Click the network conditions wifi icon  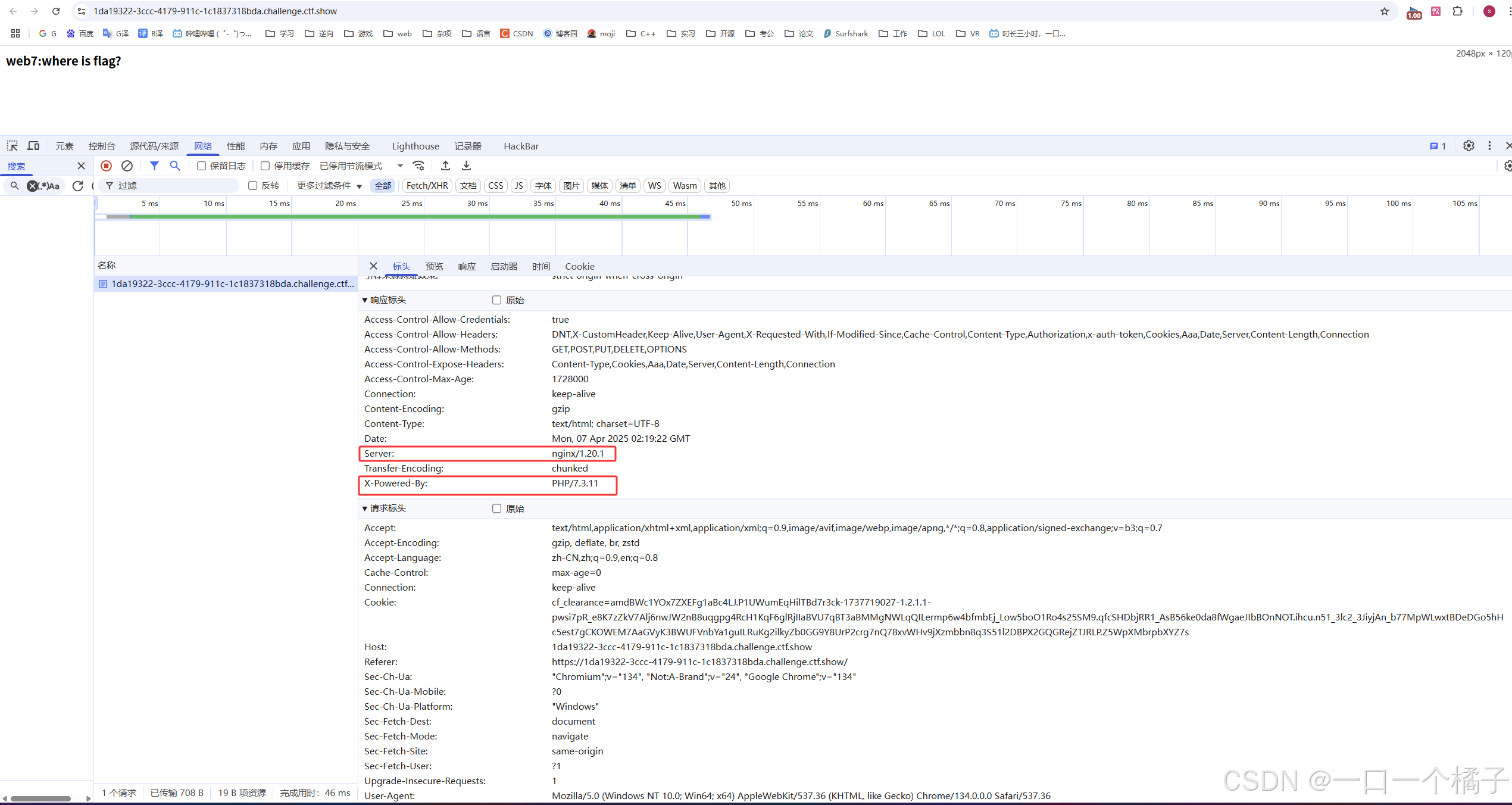coord(419,166)
